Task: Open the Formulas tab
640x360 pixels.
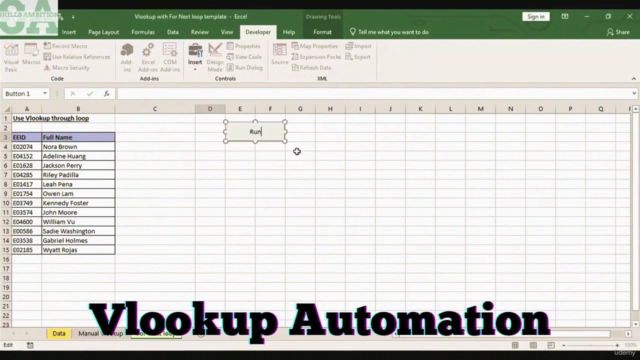Action: (143, 32)
